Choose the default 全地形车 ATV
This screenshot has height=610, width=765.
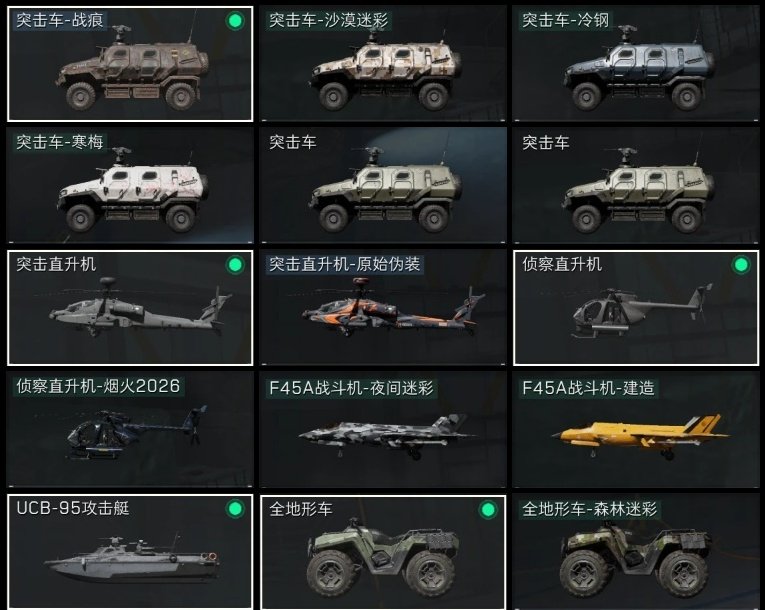click(x=383, y=552)
